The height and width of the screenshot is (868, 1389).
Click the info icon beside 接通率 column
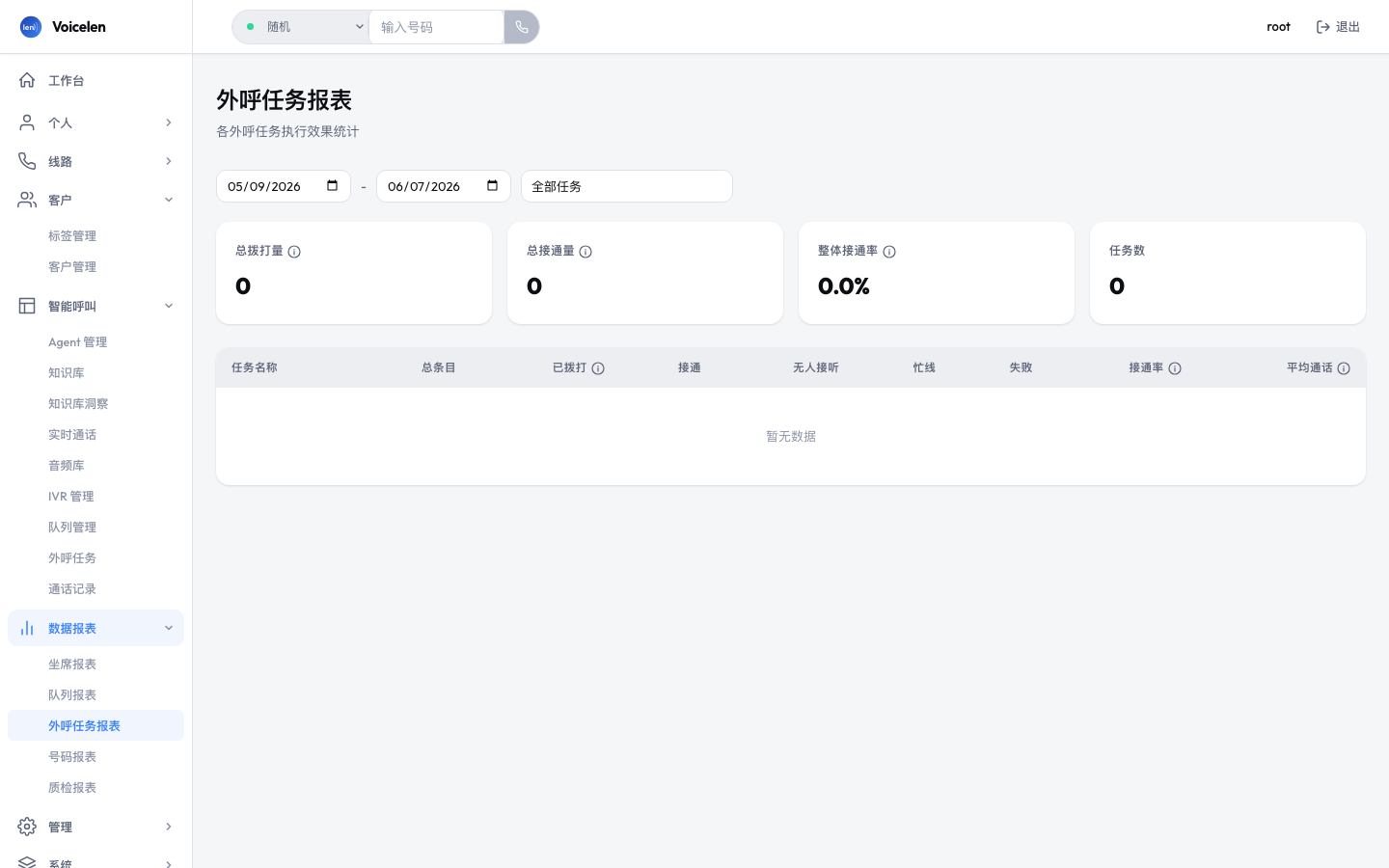tap(1175, 368)
